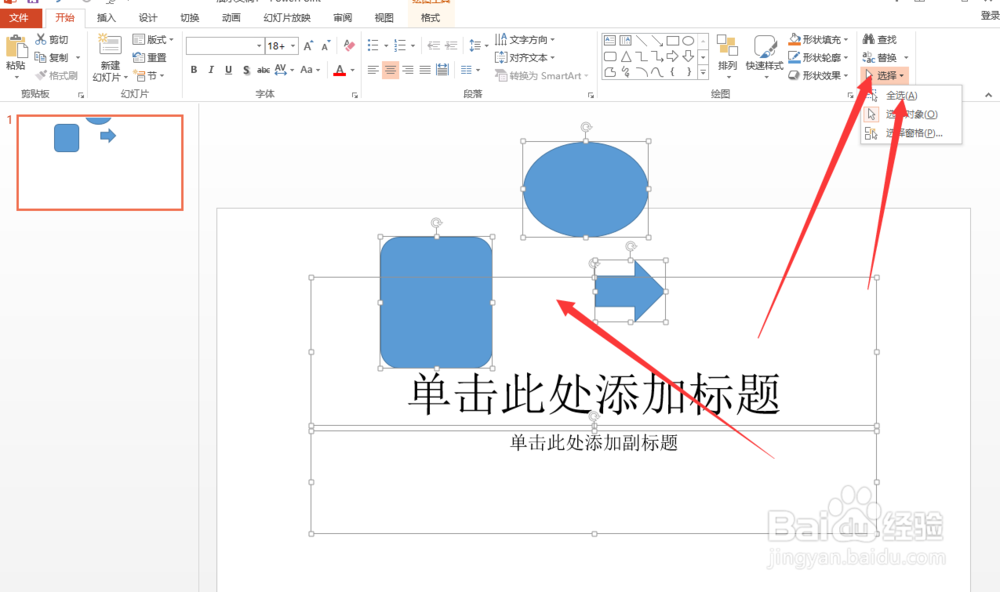Pick the triangle shape in shapes gallery

626,57
